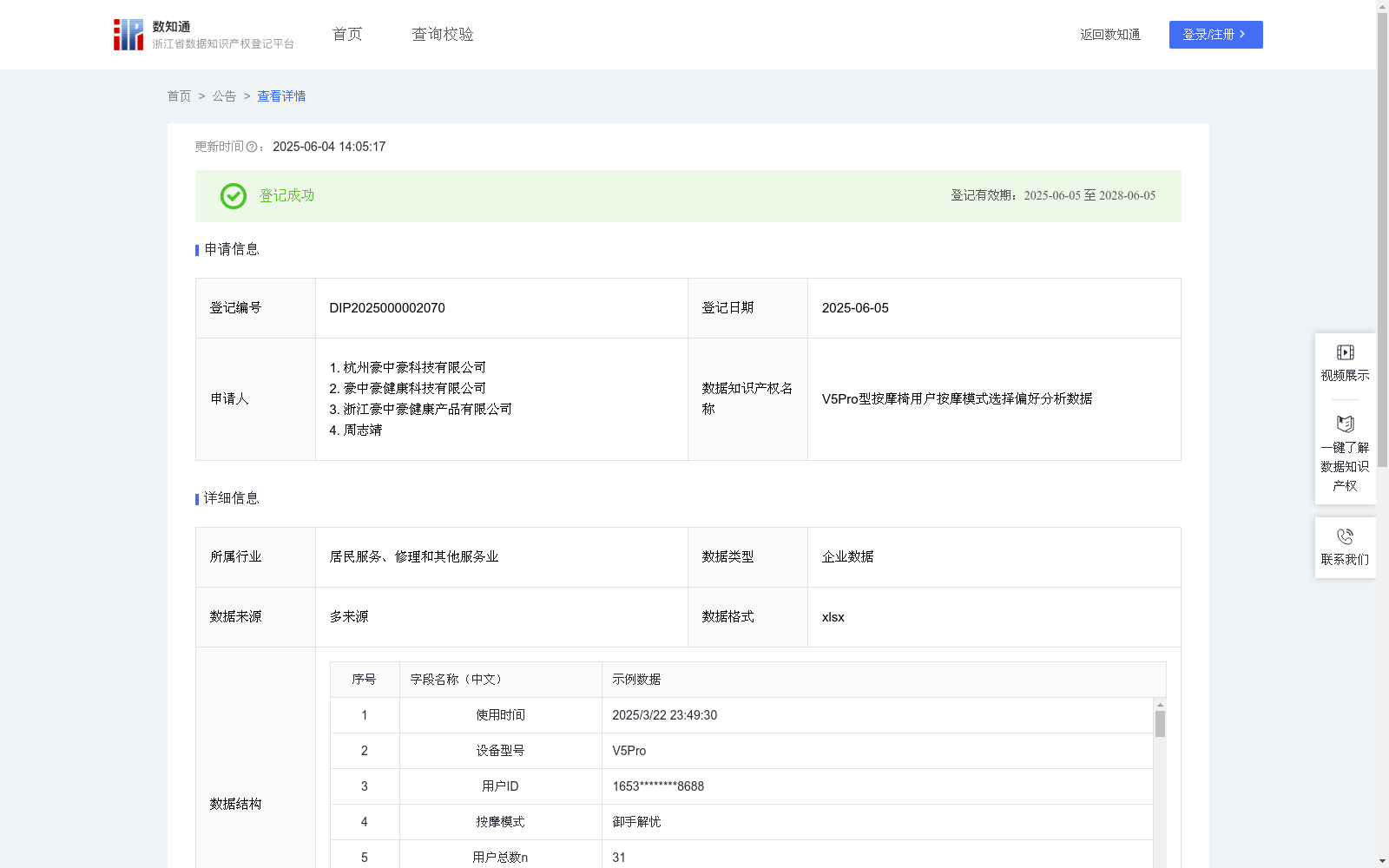1389x868 pixels.
Task: Click sample value 2025/3/22 23:49:30
Action: coord(665,715)
